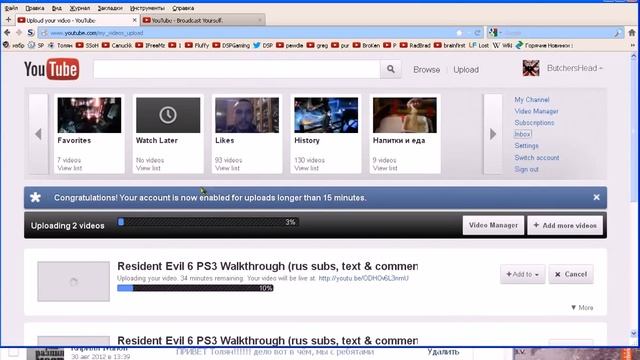Show previous playlists with left arrow
This screenshot has width=640, height=360.
38,134
